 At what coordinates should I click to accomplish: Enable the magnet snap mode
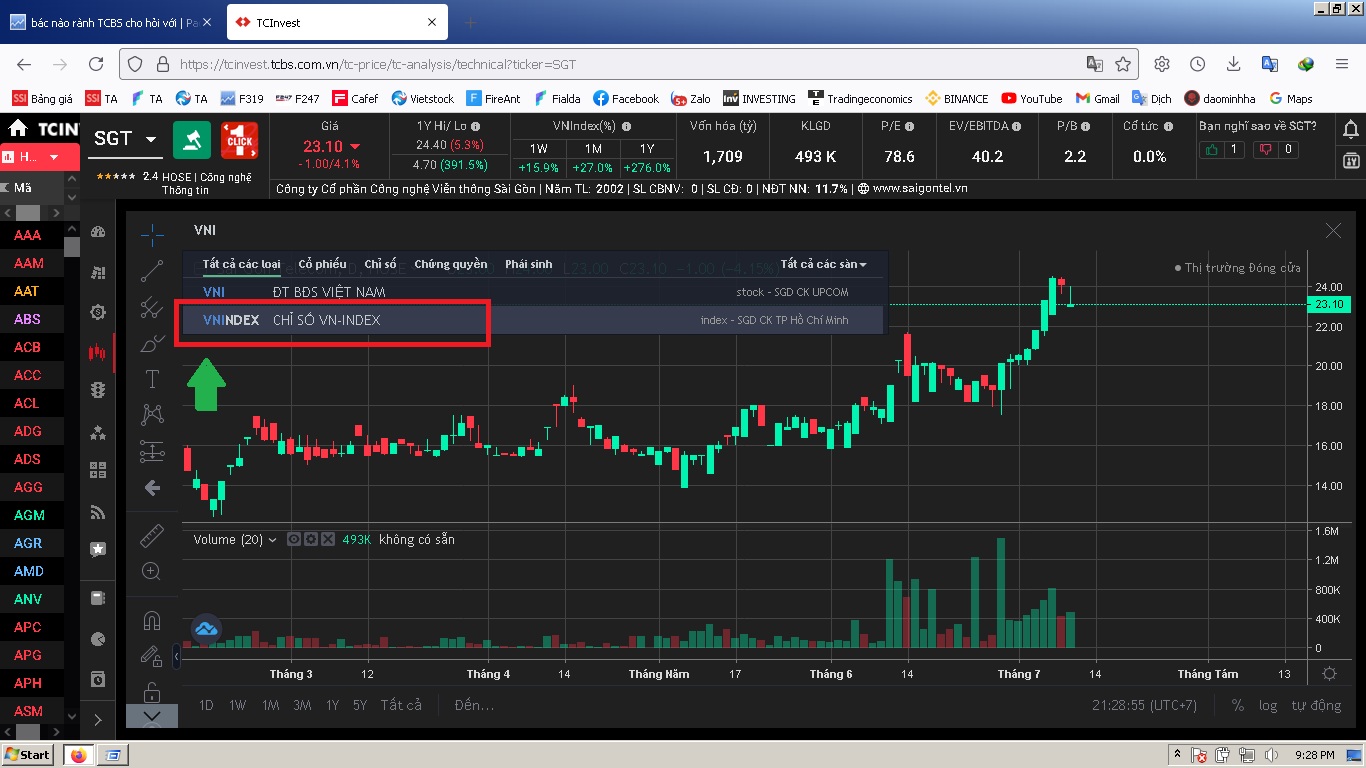[152, 621]
